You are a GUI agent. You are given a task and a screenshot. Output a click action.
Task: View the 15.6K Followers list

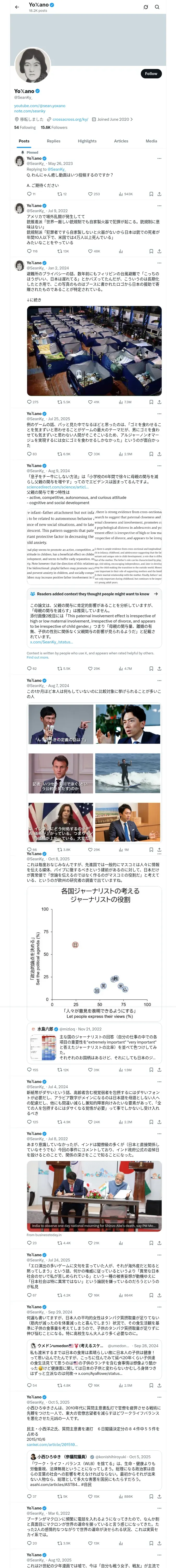[x=54, y=128]
